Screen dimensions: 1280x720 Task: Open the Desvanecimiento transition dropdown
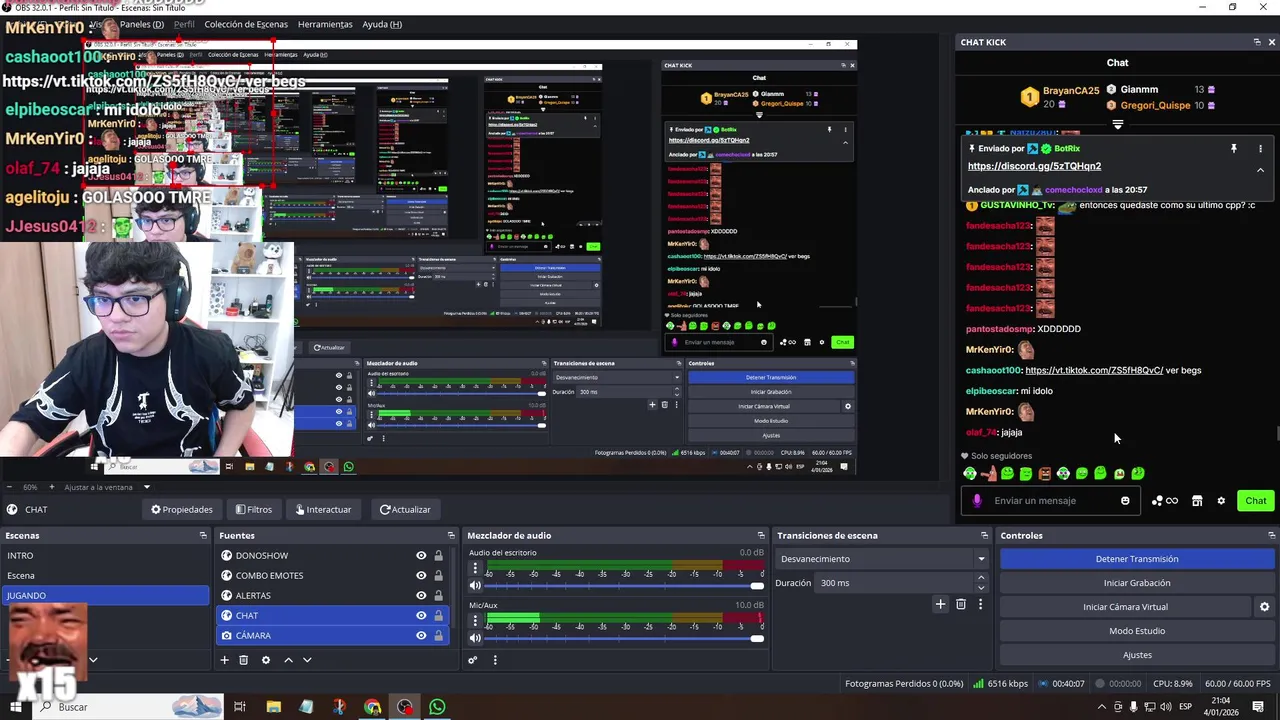pos(883,559)
